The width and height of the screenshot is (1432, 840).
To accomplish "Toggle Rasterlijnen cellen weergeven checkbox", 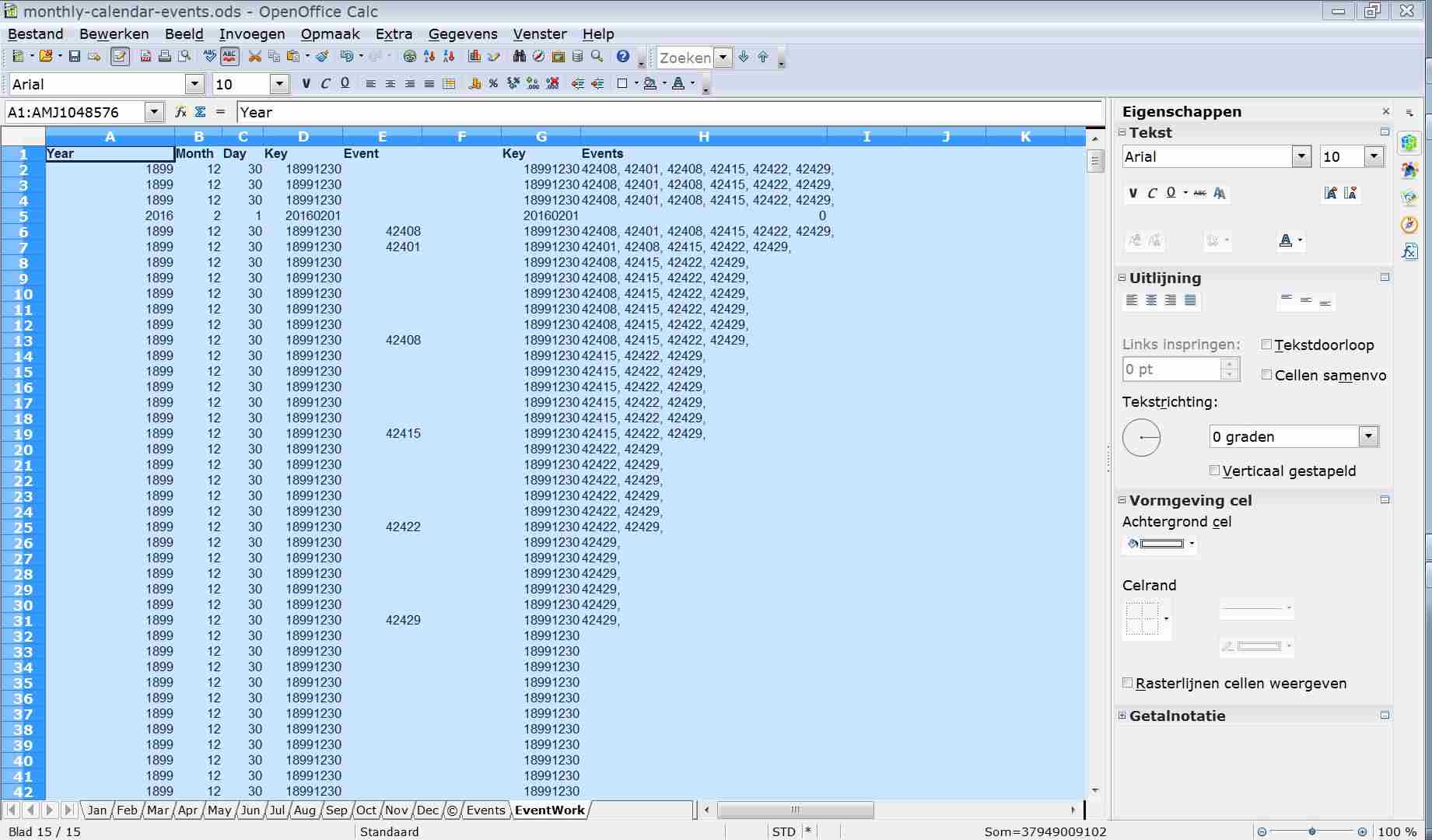I will (x=1127, y=683).
